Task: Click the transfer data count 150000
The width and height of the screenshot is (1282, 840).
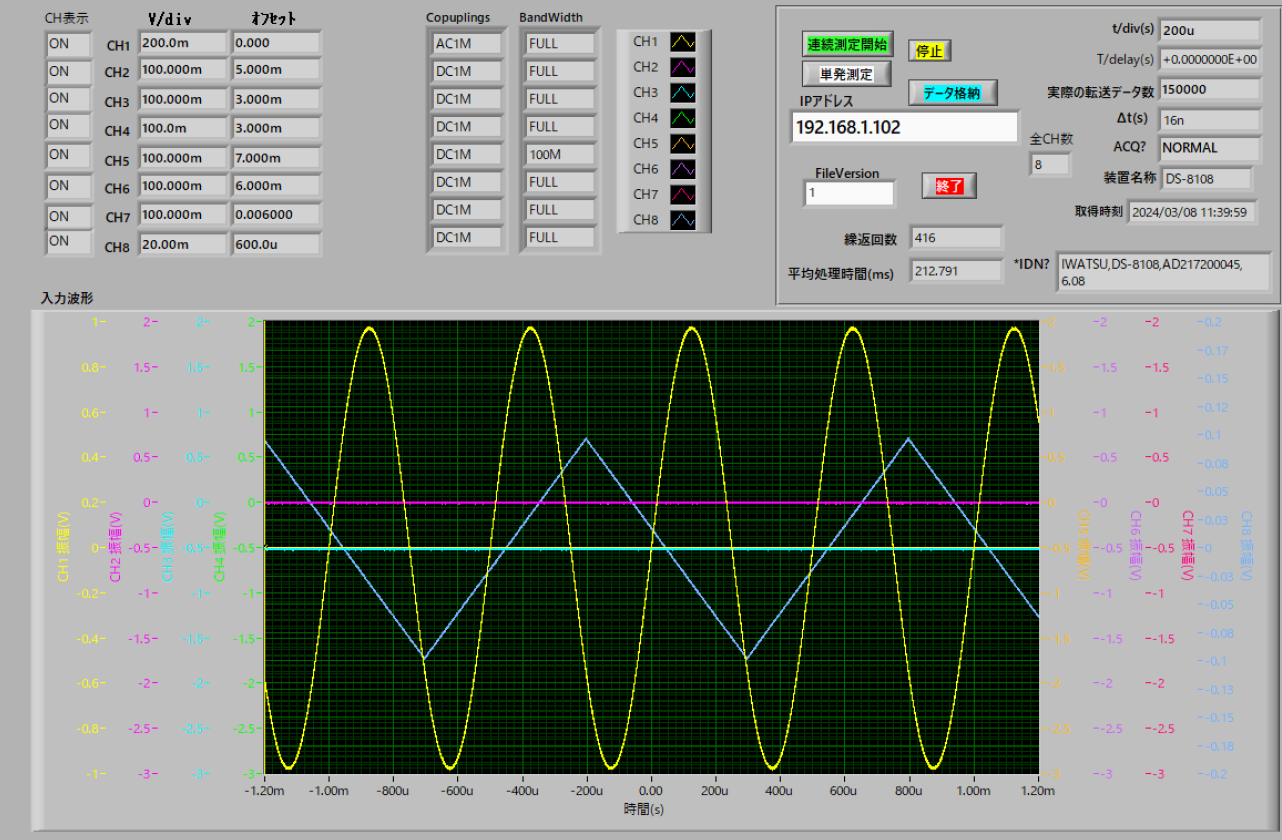Action: [x=1209, y=89]
